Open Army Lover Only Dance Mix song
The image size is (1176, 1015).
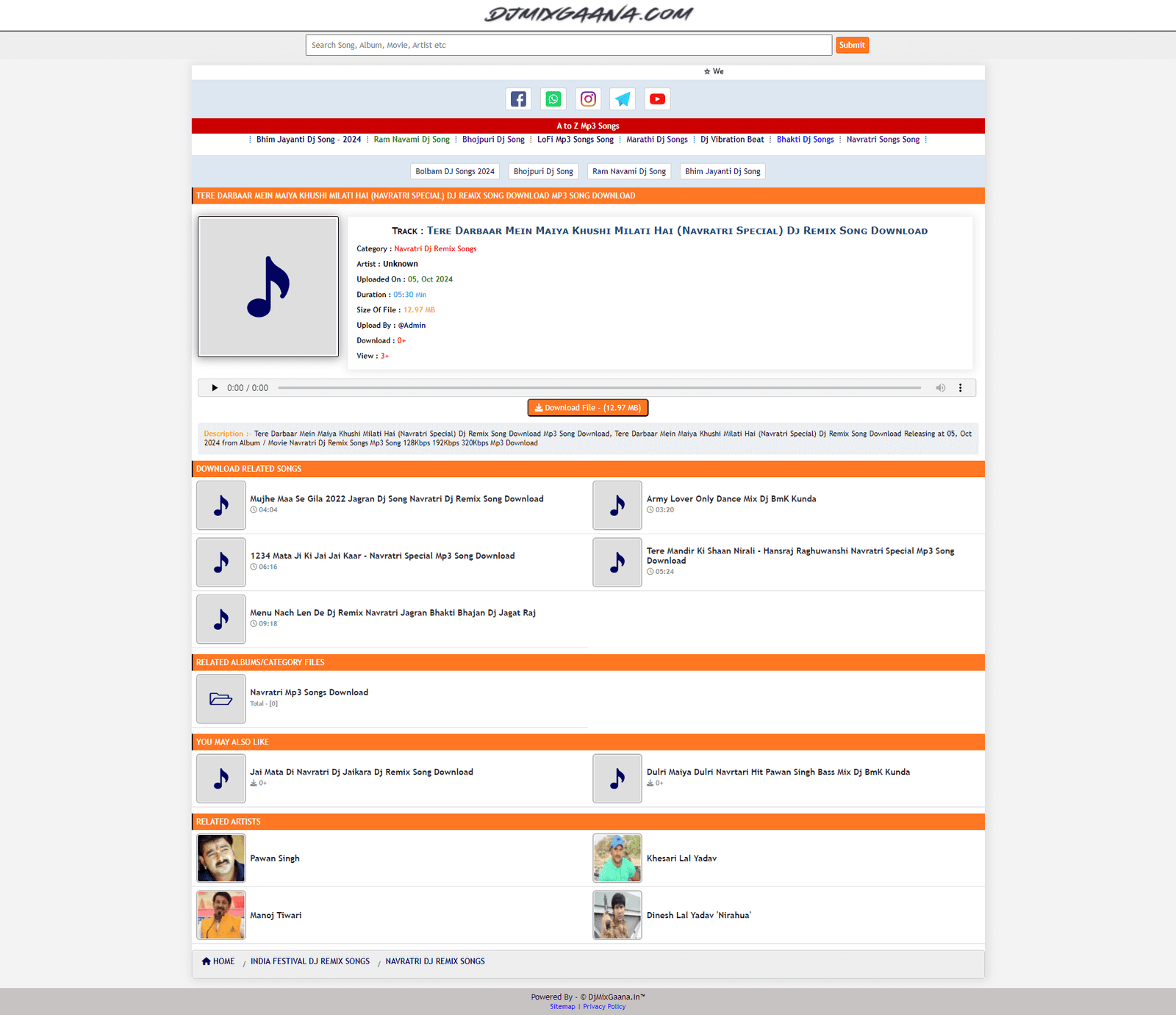tap(731, 499)
